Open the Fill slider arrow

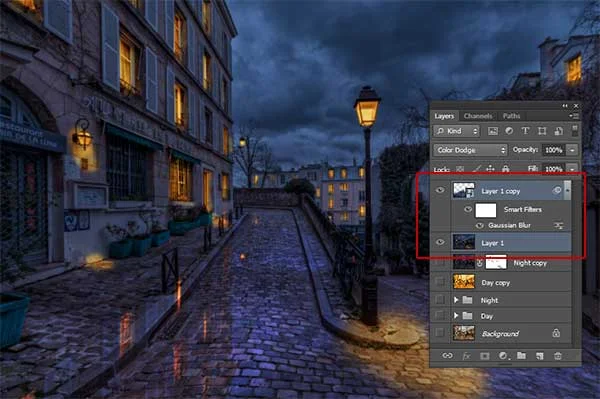[x=572, y=169]
